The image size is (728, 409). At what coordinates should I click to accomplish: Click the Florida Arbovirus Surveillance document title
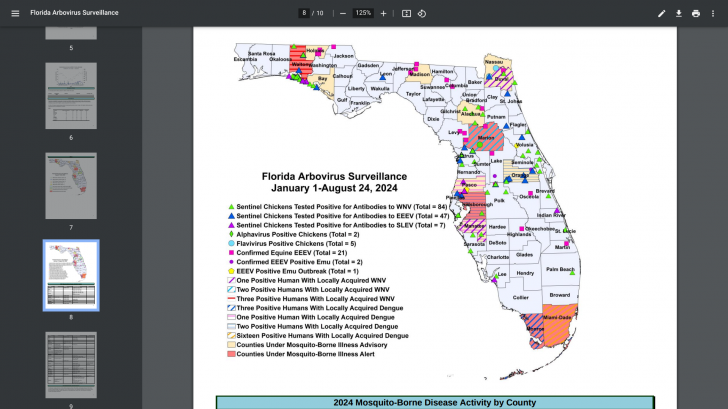click(x=74, y=13)
